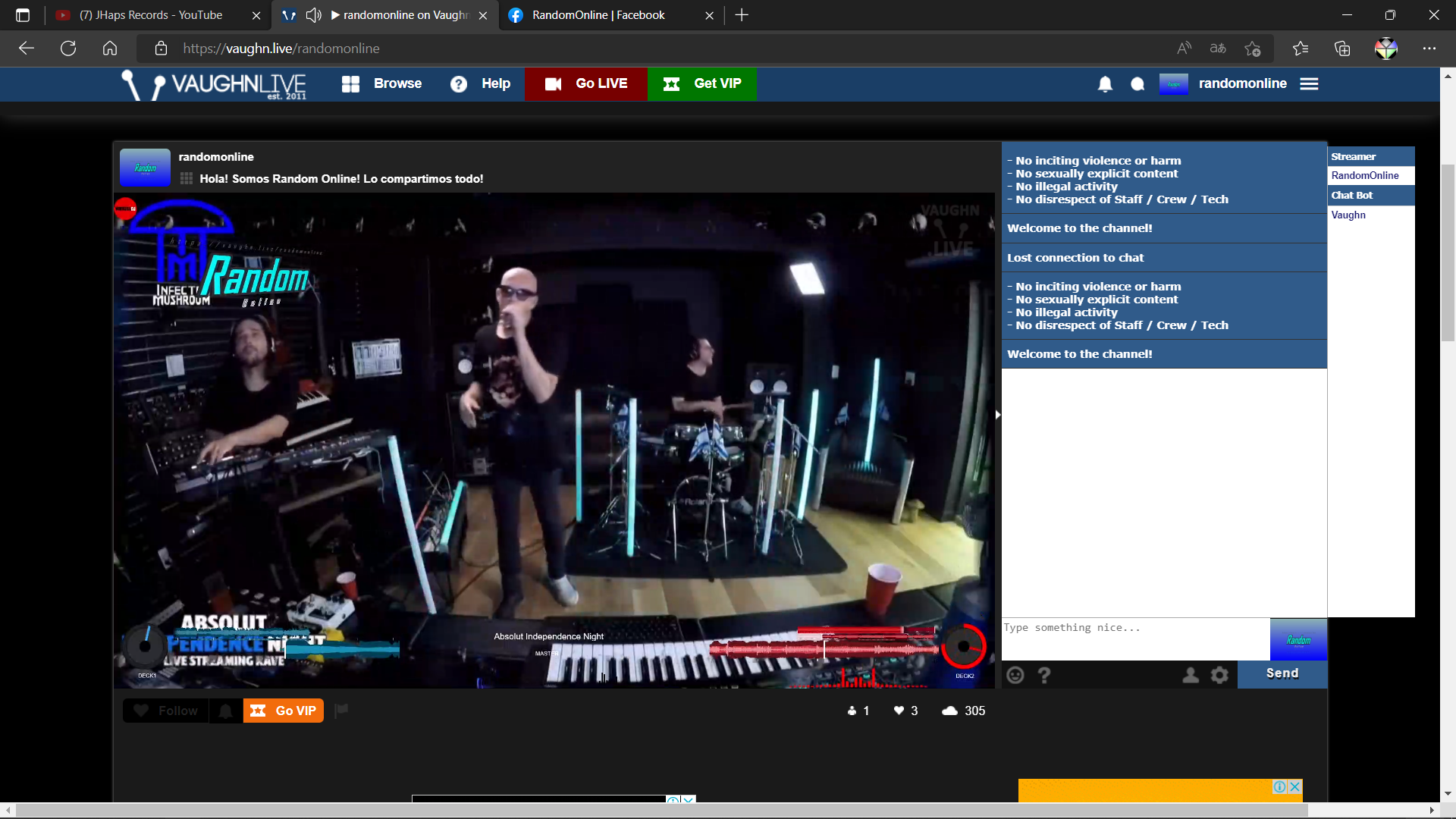
Task: Open browser Collections
Action: point(1342,49)
